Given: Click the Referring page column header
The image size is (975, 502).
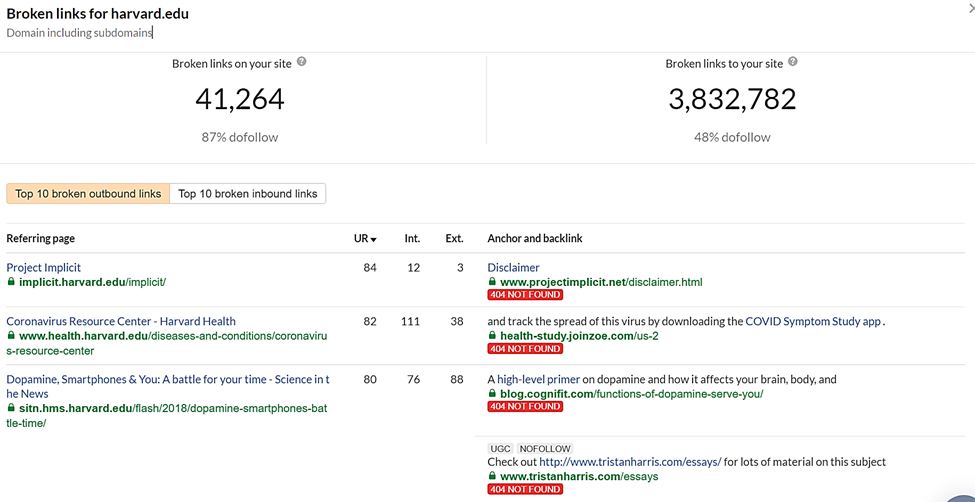Looking at the screenshot, I should [x=40, y=238].
